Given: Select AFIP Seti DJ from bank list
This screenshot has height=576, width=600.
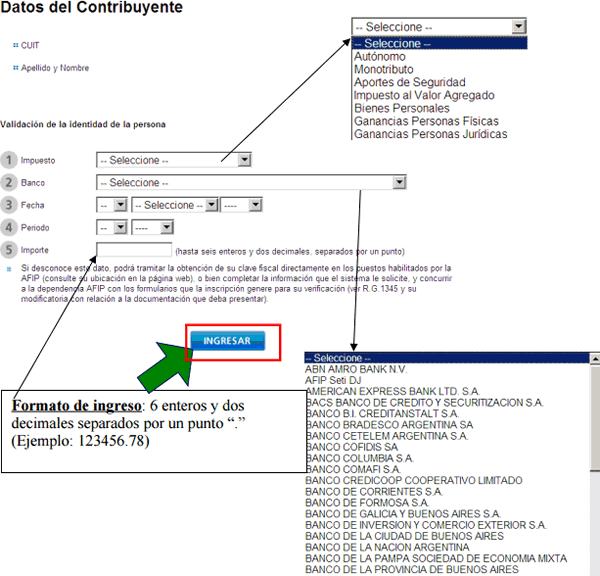Looking at the screenshot, I should tap(333, 380).
